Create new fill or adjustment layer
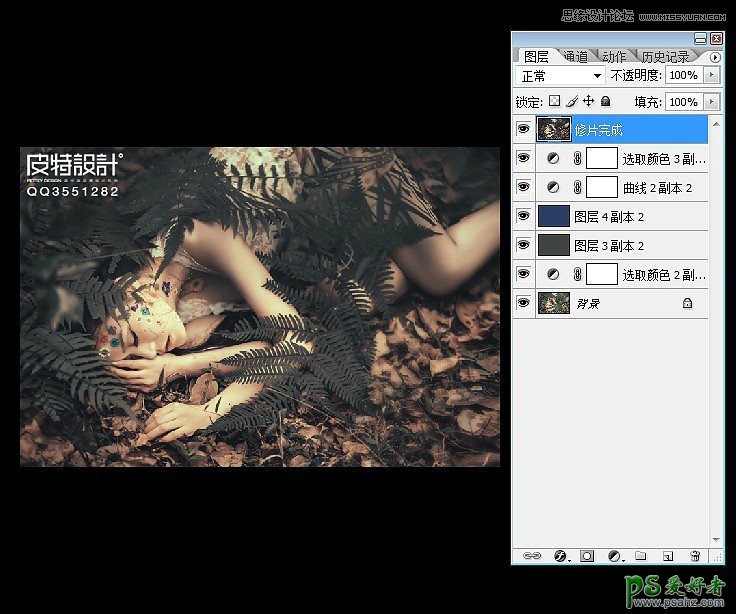736x614 pixels. 615,556
